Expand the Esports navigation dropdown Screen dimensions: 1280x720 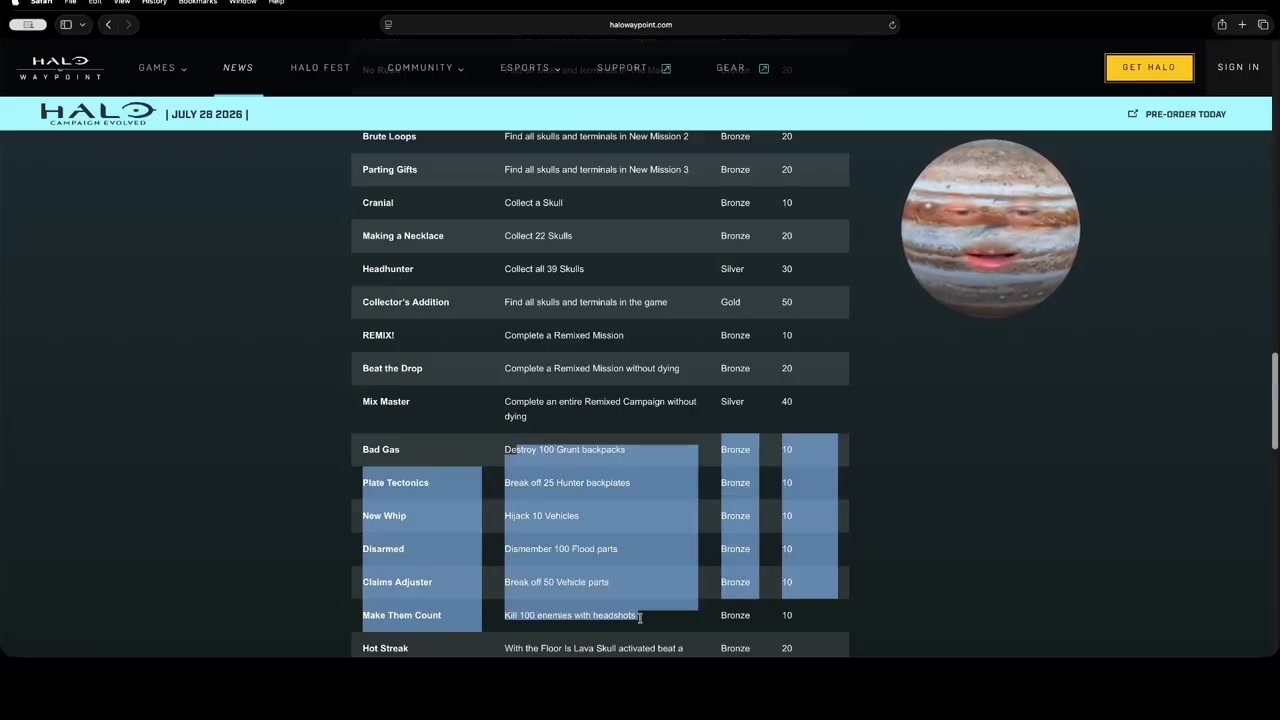pos(530,68)
